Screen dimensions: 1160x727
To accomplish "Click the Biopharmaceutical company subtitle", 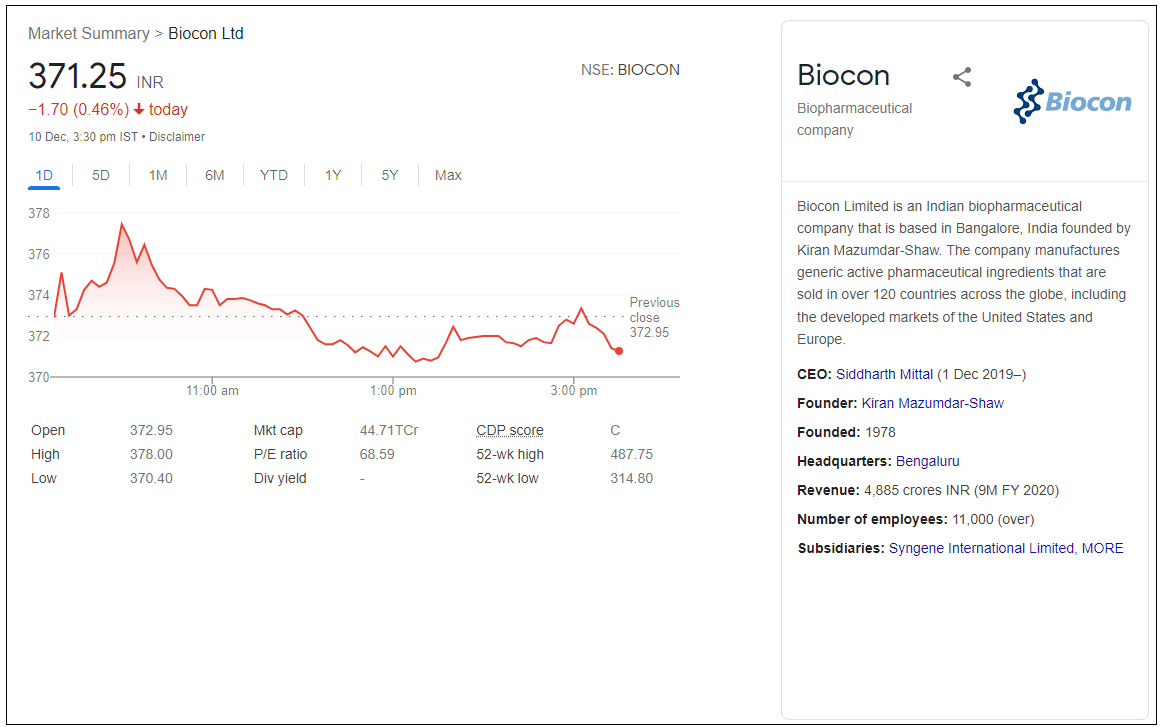I will pyautogui.click(x=854, y=119).
